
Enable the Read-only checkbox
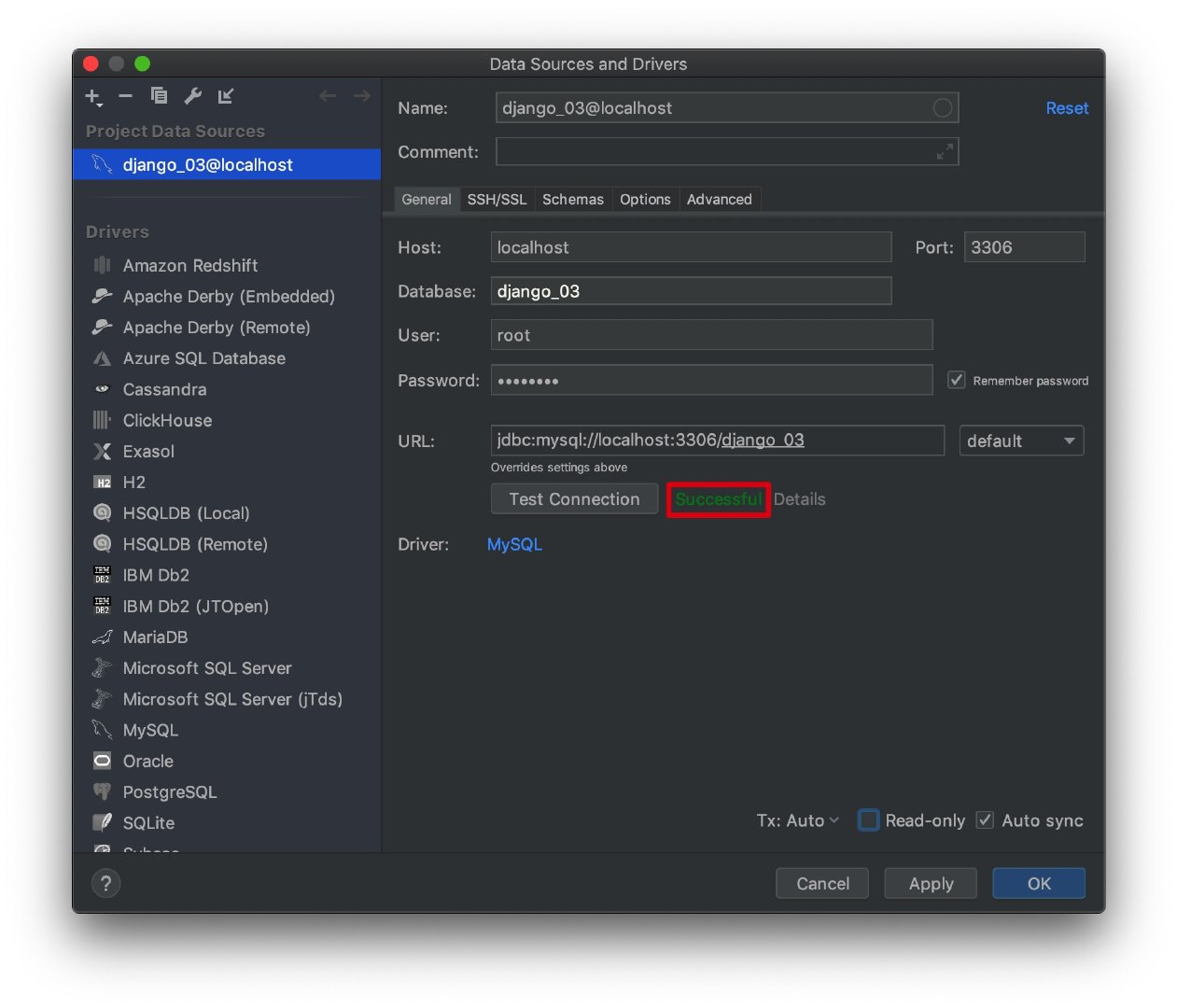[868, 820]
